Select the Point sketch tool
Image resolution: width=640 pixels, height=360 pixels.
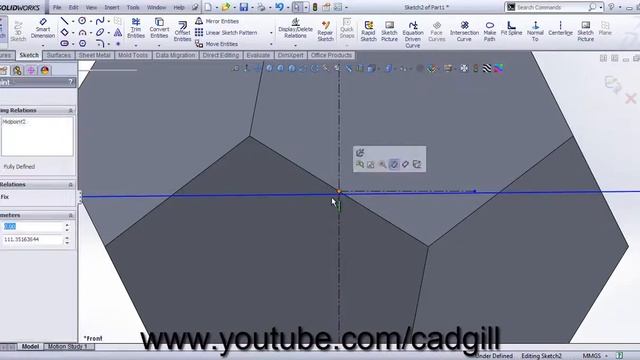tap(118, 43)
